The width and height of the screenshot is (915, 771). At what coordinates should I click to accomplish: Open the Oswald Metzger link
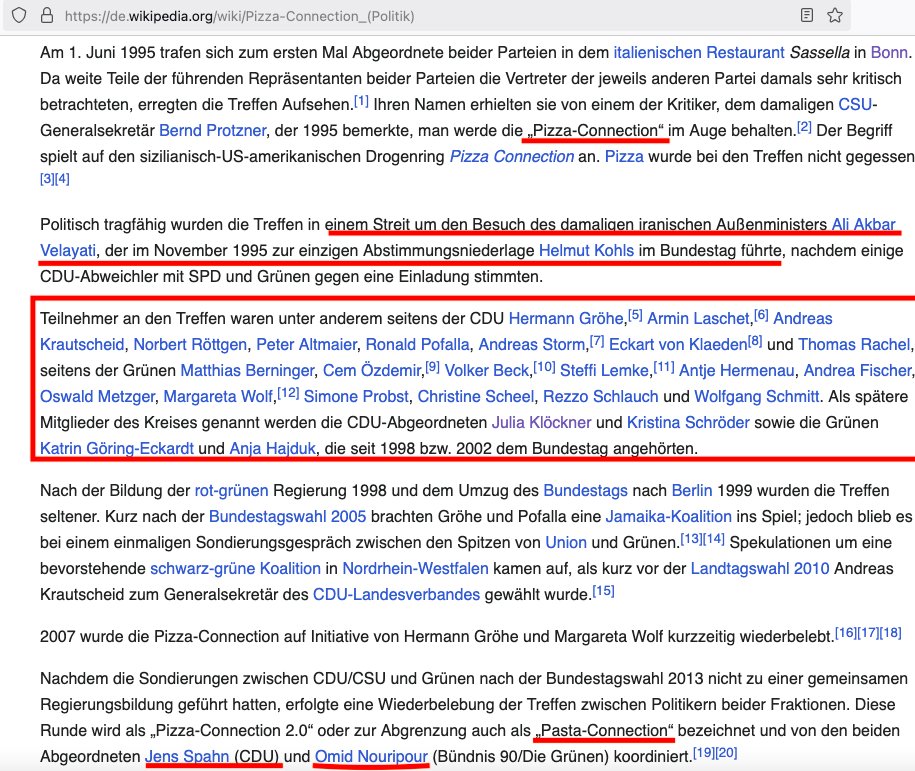pyautogui.click(x=97, y=396)
